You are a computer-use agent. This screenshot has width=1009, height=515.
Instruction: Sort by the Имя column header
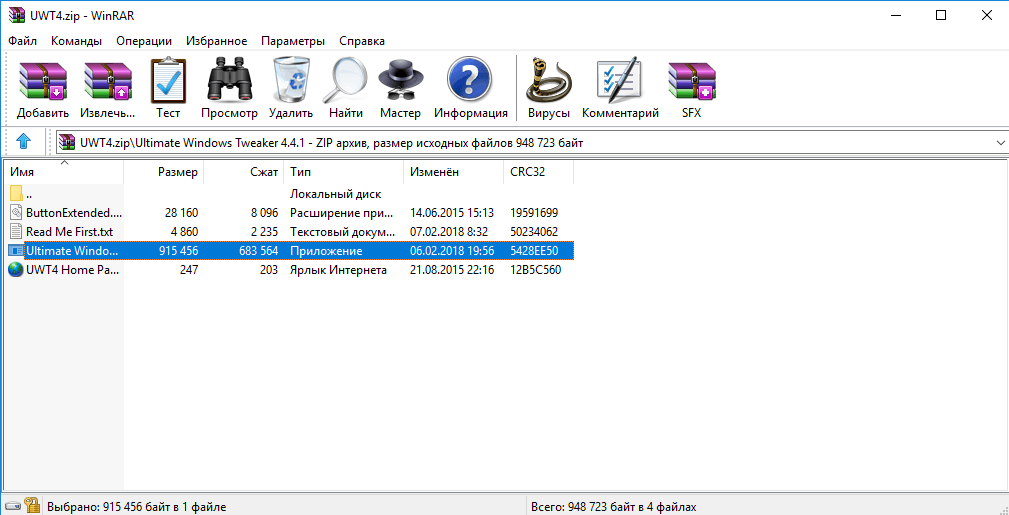click(x=62, y=173)
